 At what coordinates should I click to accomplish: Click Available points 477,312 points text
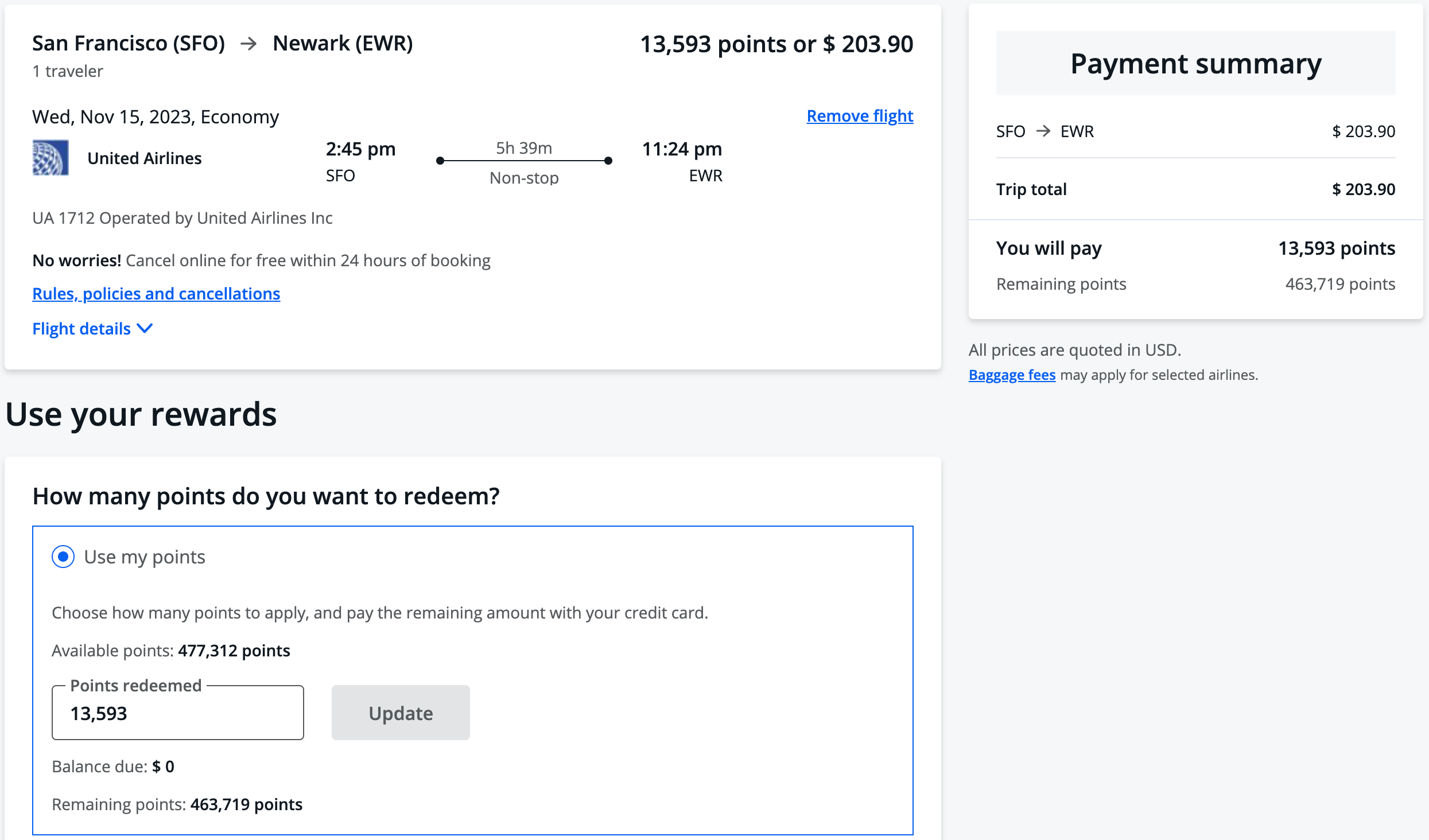pos(171,651)
